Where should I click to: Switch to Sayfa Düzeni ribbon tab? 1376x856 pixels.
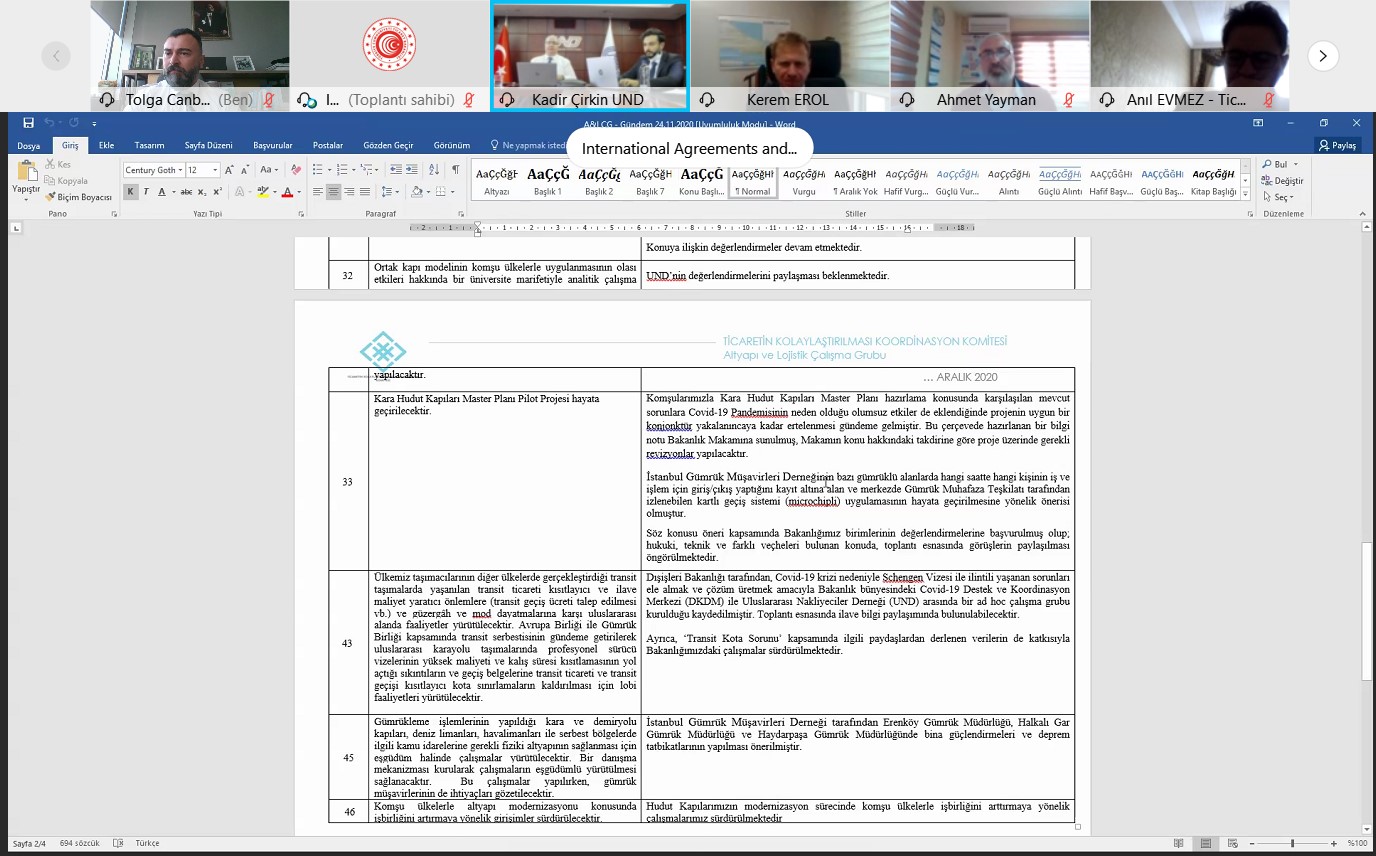pos(208,146)
